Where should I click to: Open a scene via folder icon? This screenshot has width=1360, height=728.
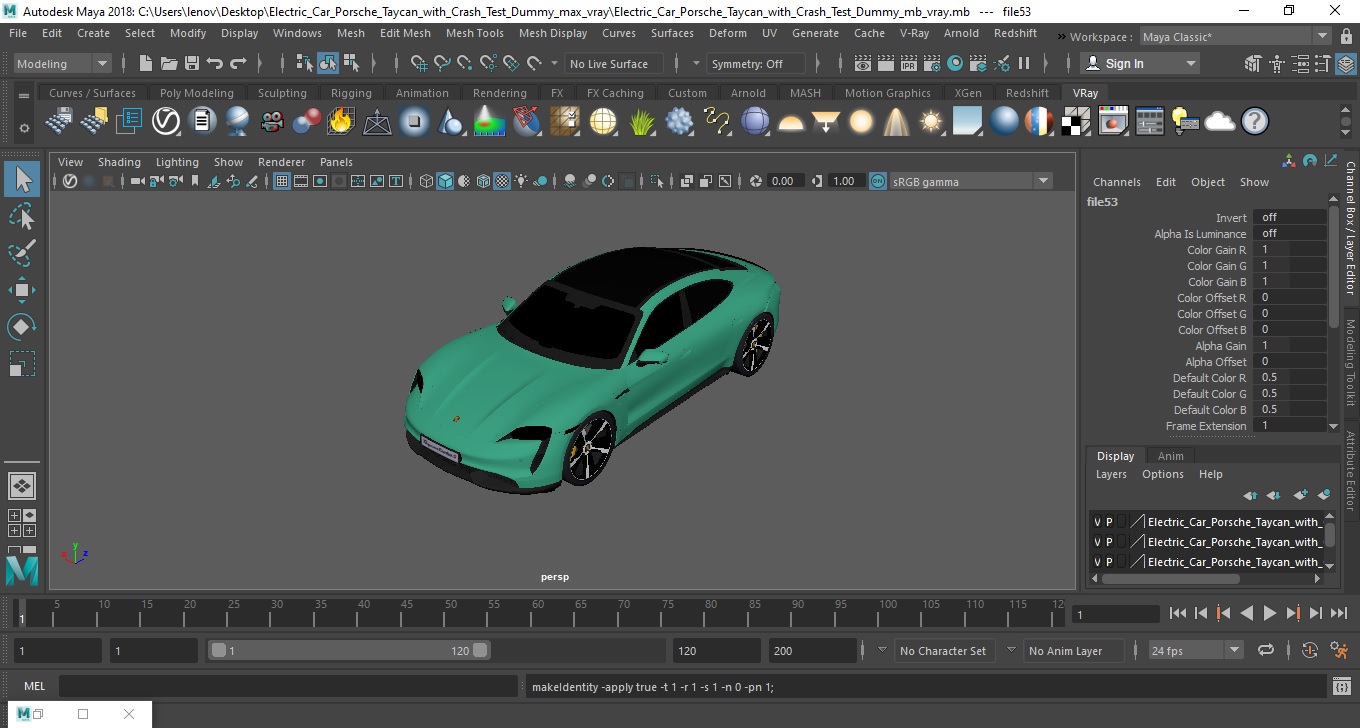click(169, 63)
